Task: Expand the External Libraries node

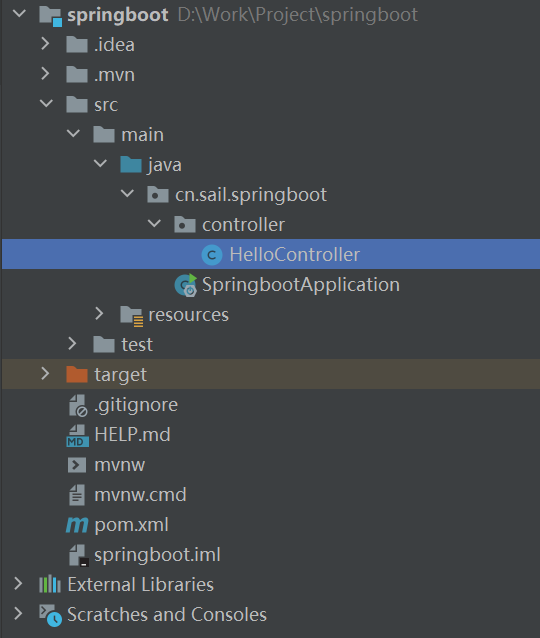Action: [18, 584]
